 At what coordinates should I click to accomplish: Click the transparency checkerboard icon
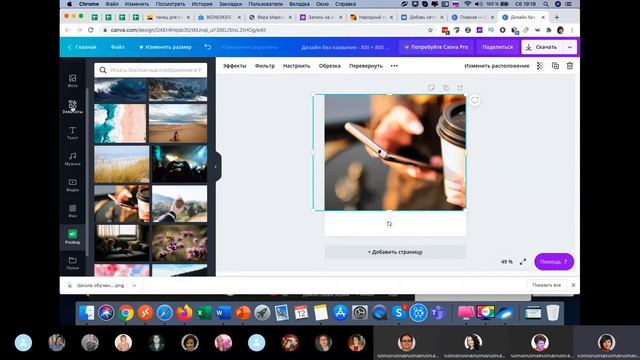coord(540,66)
